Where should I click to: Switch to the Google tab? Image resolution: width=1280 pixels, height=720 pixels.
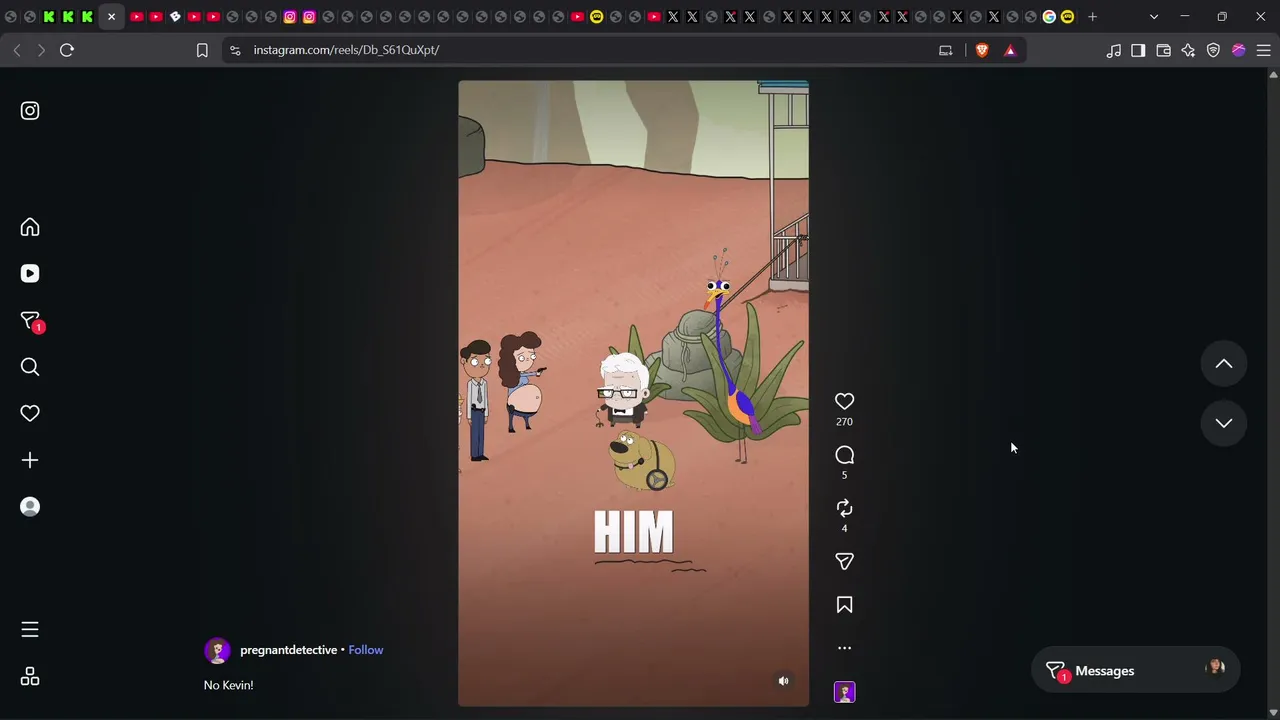tap(1049, 17)
